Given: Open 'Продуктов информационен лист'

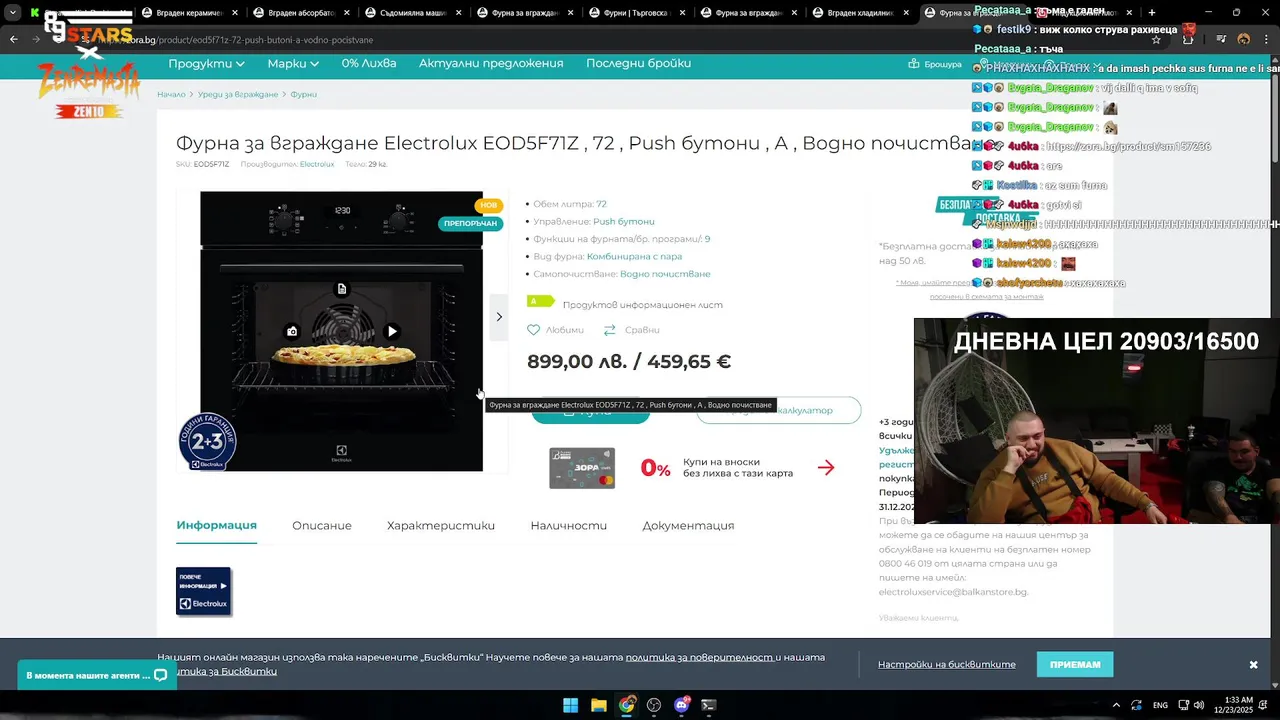Looking at the screenshot, I should [x=642, y=305].
